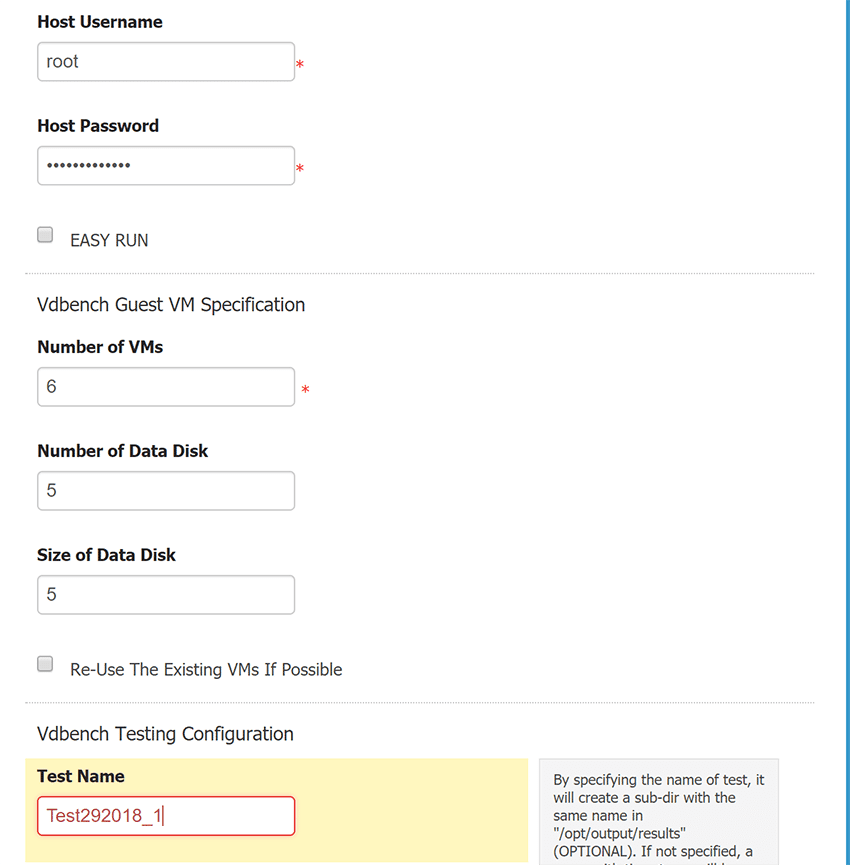This screenshot has height=865, width=850.
Task: Select the Number of Data Disk field
Action: [165, 491]
